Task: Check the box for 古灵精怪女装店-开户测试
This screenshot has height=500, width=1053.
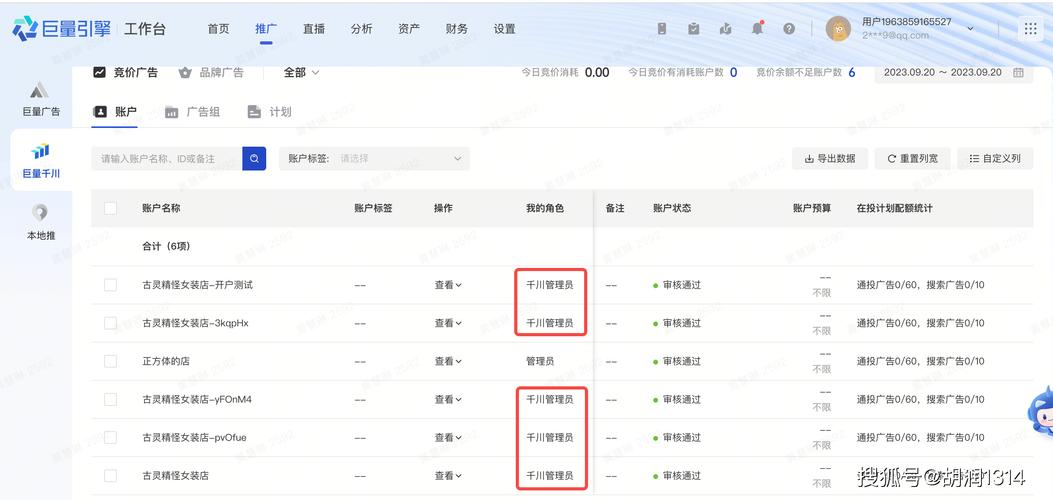Action: tap(110, 285)
